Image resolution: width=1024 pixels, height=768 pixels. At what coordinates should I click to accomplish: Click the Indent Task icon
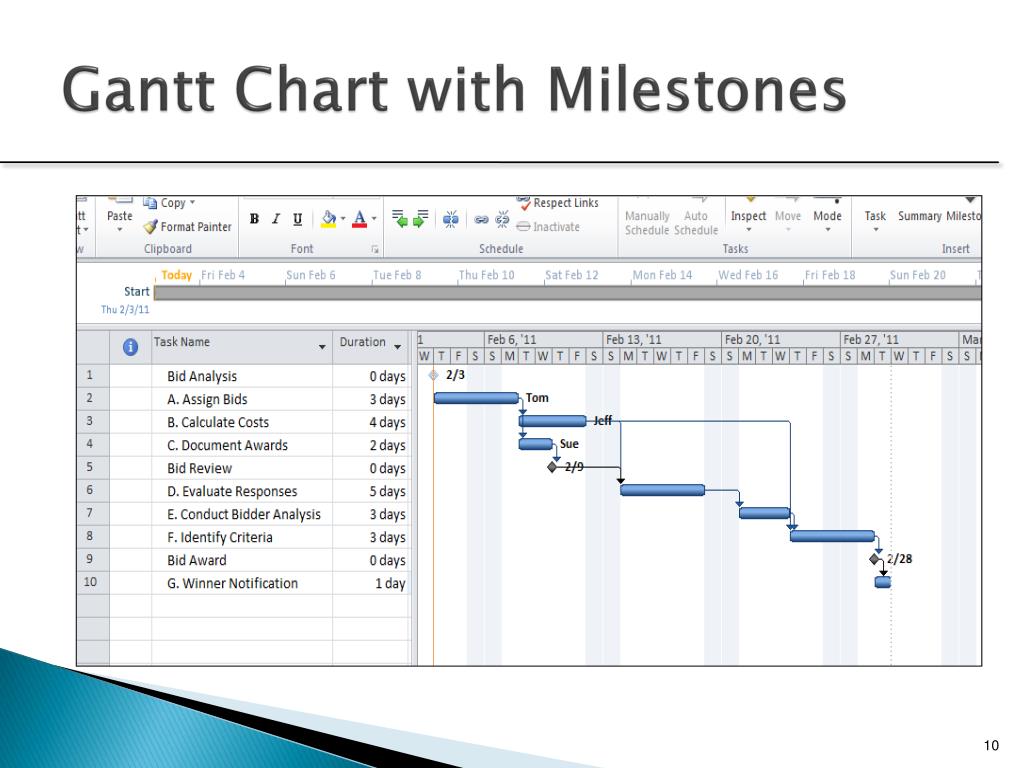[421, 218]
